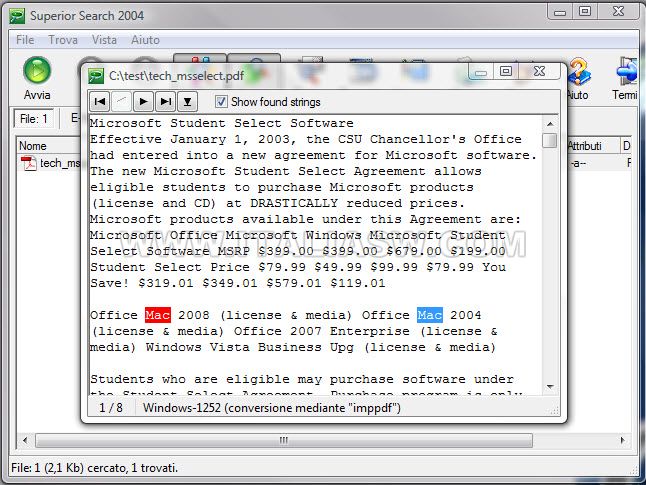Screen dimensions: 646x485
Task: Jump to last found string button
Action: click(x=166, y=101)
